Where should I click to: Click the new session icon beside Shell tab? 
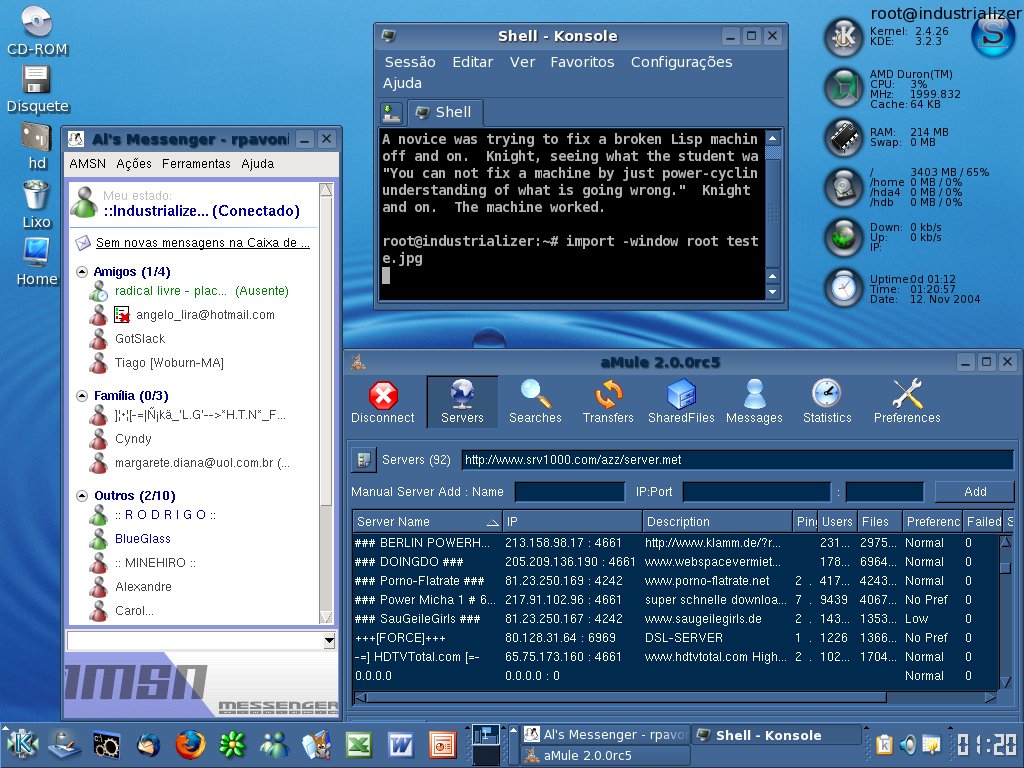pyautogui.click(x=391, y=113)
